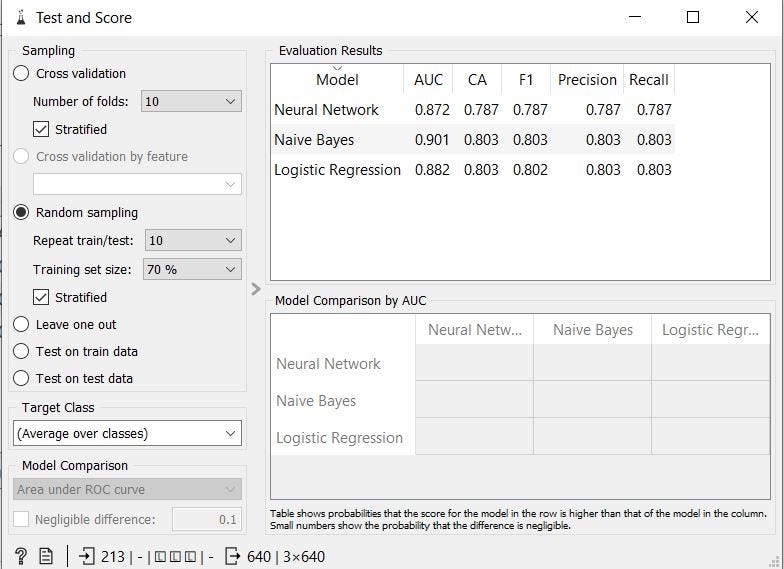Click Logistic Regression F1 value 0.802
The height and width of the screenshot is (569, 784).
pos(530,170)
